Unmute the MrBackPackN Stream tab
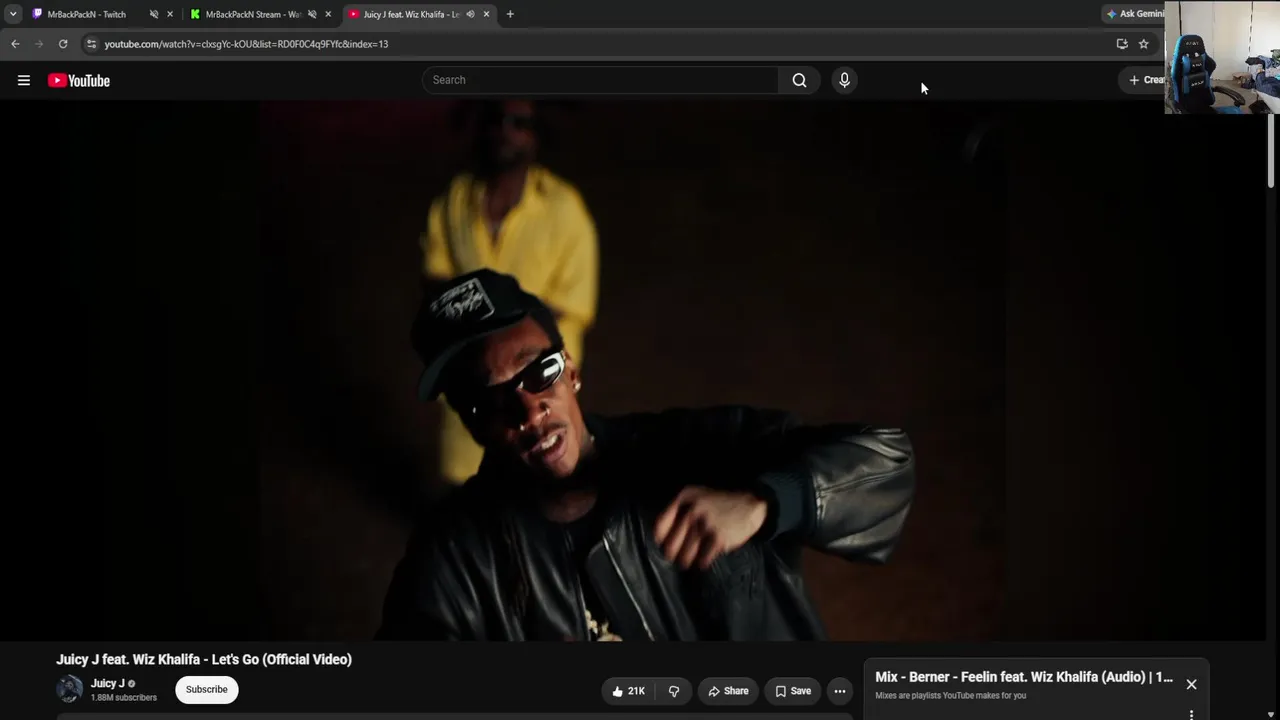Screen dimensions: 1280x720 point(312,14)
